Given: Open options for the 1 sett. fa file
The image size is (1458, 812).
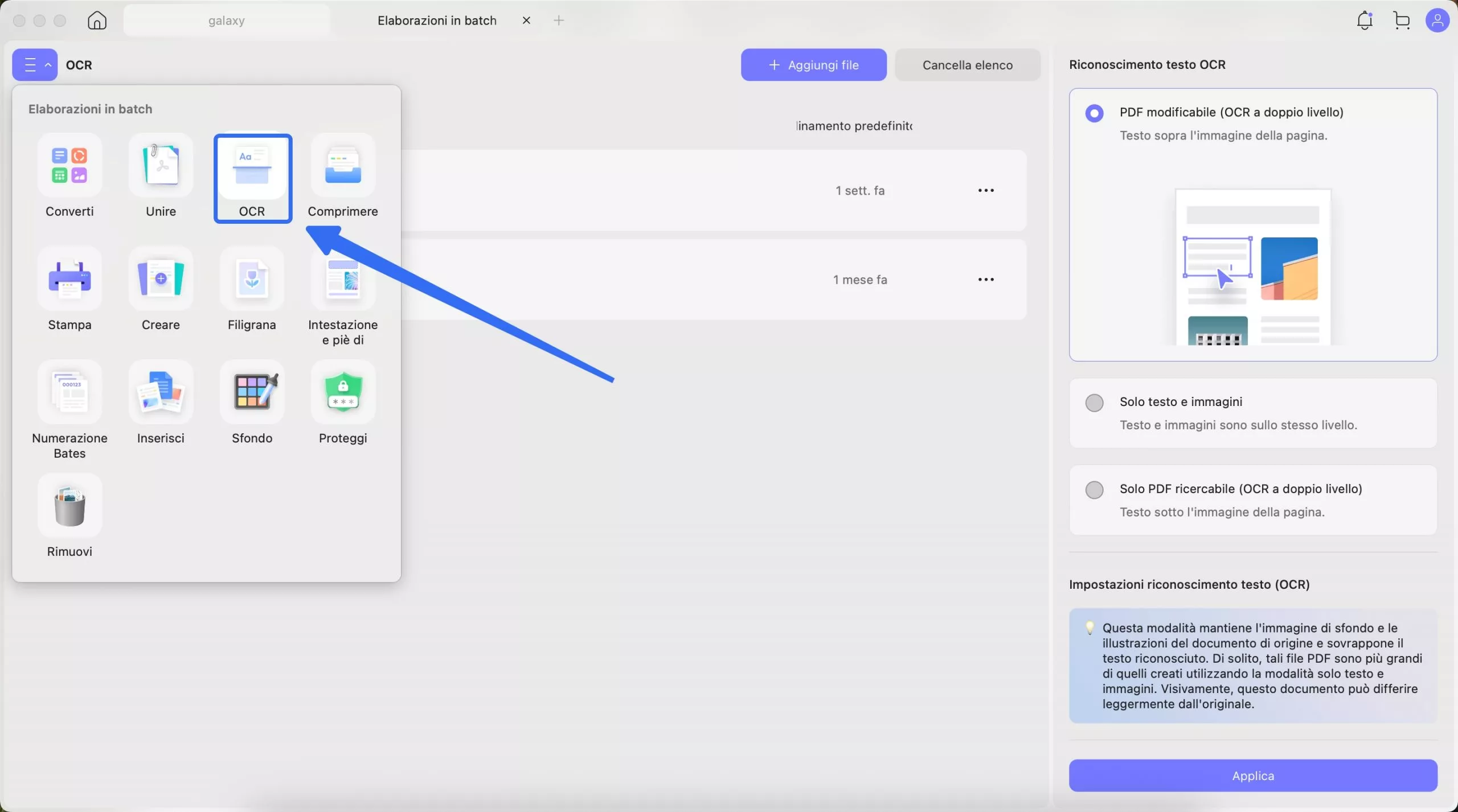Looking at the screenshot, I should pos(986,190).
